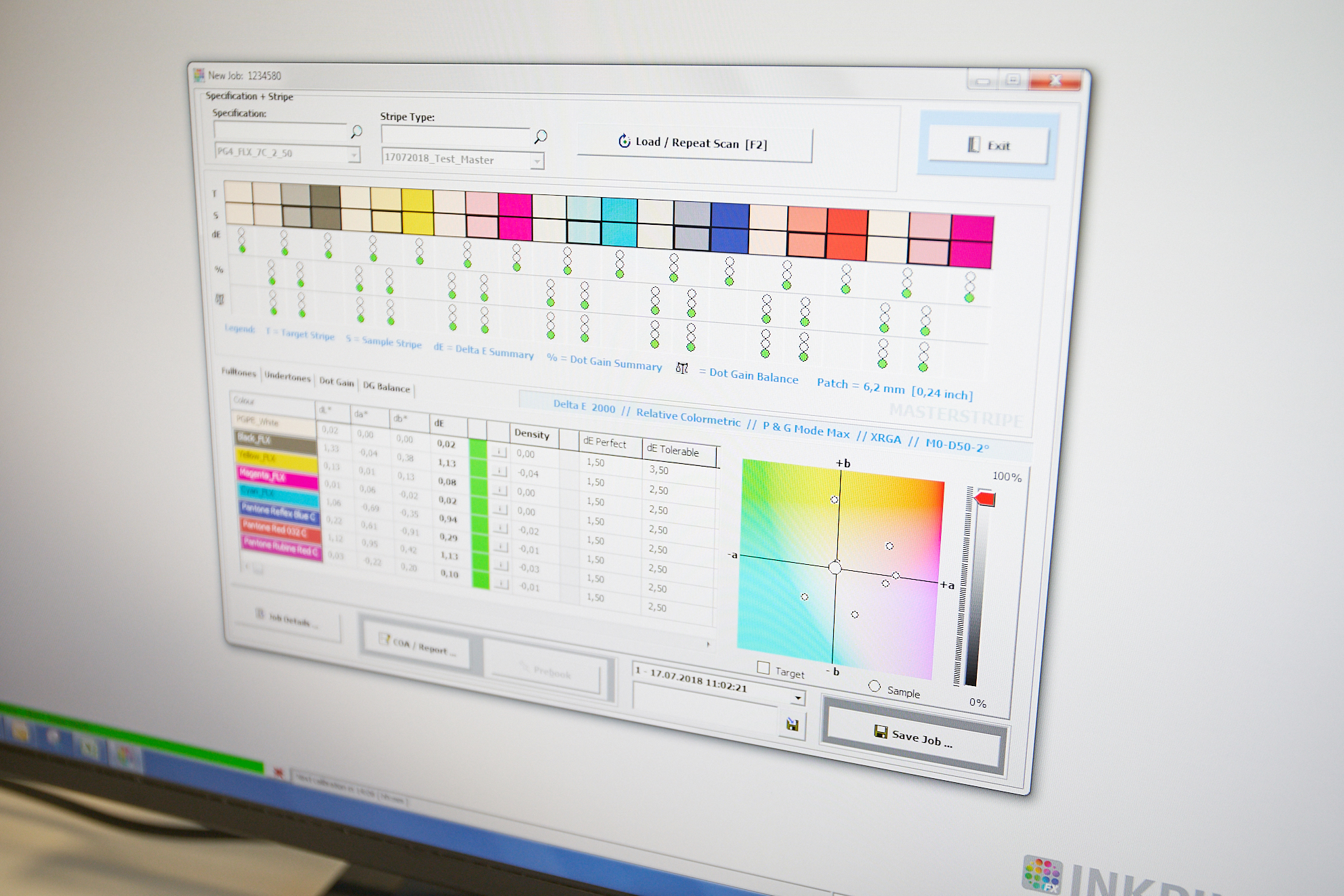Click the red X status icon at bottom
Image resolution: width=1344 pixels, height=896 pixels.
click(278, 772)
